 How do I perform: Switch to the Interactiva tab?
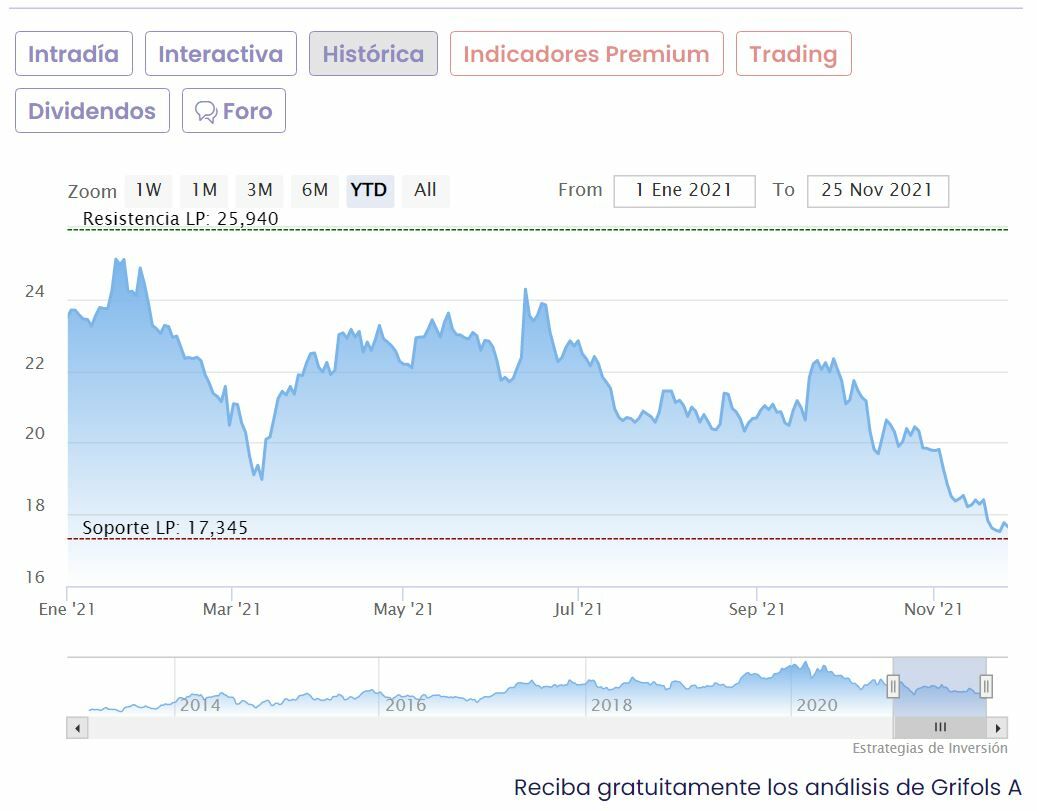click(220, 54)
